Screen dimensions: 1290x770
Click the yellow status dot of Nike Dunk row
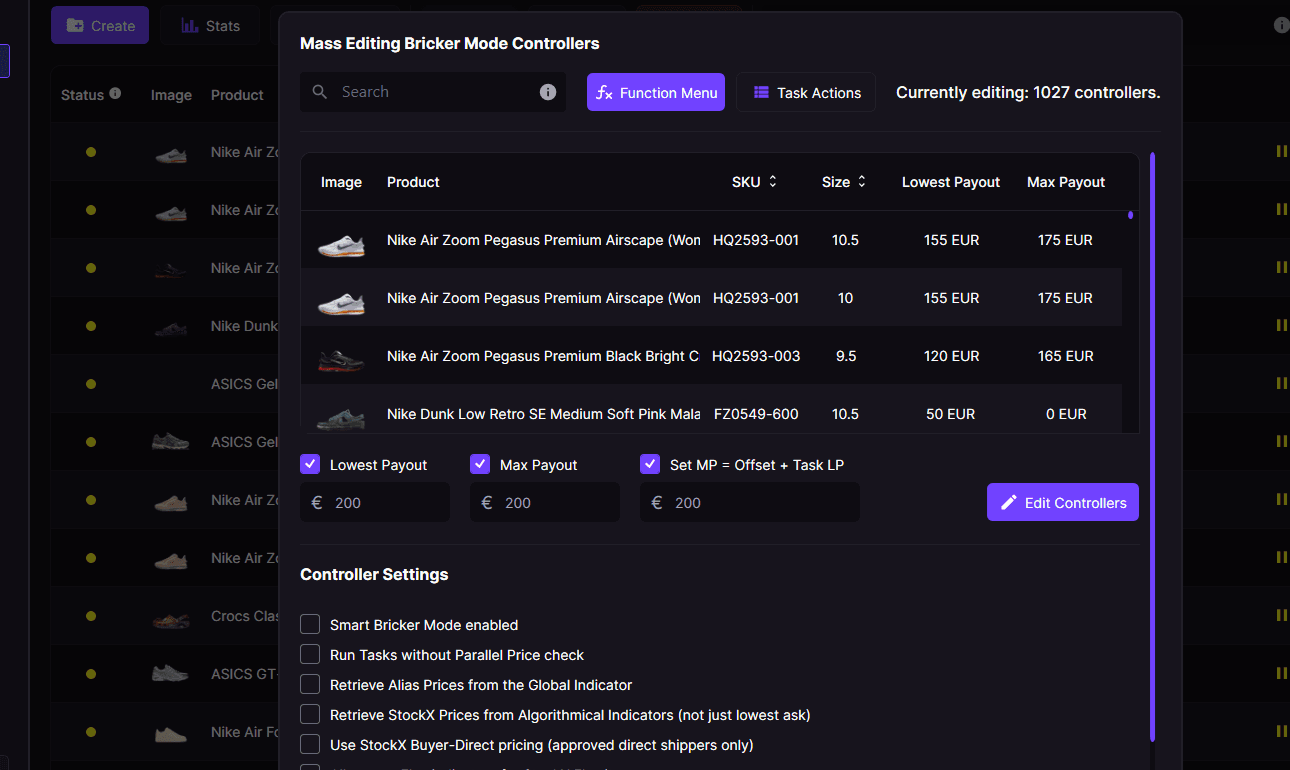tap(91, 326)
